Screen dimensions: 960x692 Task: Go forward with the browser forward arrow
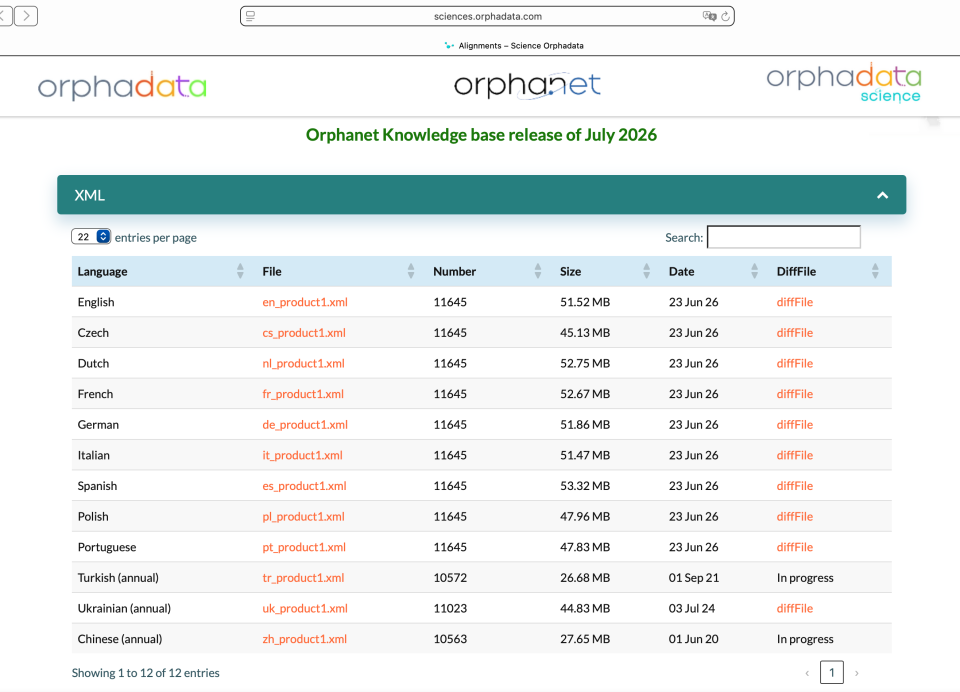click(x=26, y=16)
